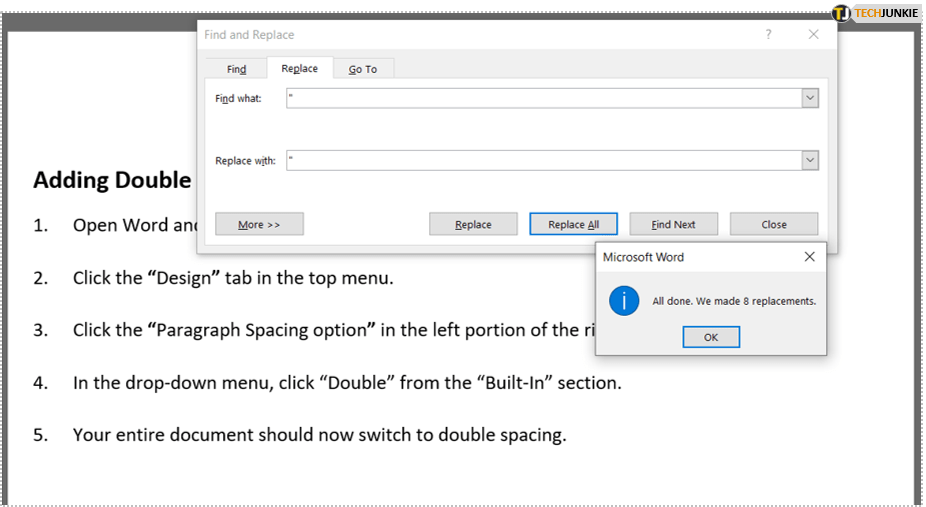Expand the Find what dropdown arrow
The image size is (926, 507).
point(810,98)
